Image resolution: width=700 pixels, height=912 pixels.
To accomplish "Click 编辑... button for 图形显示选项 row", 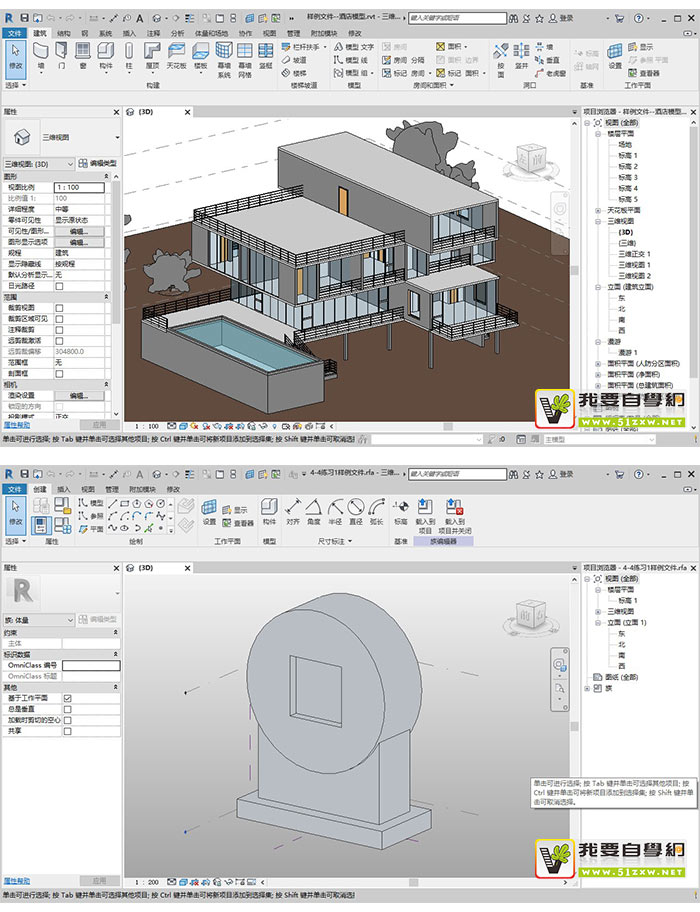I will click(79, 242).
